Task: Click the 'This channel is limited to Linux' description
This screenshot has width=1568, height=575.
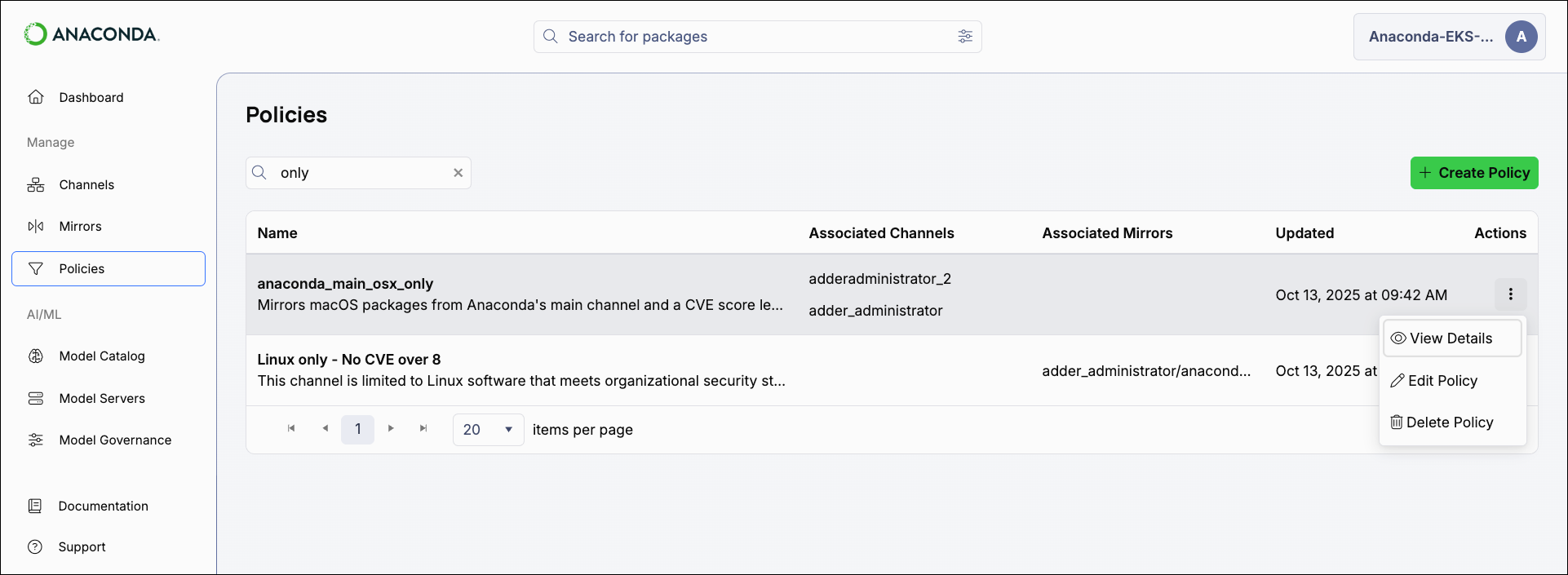Action: 521,381
